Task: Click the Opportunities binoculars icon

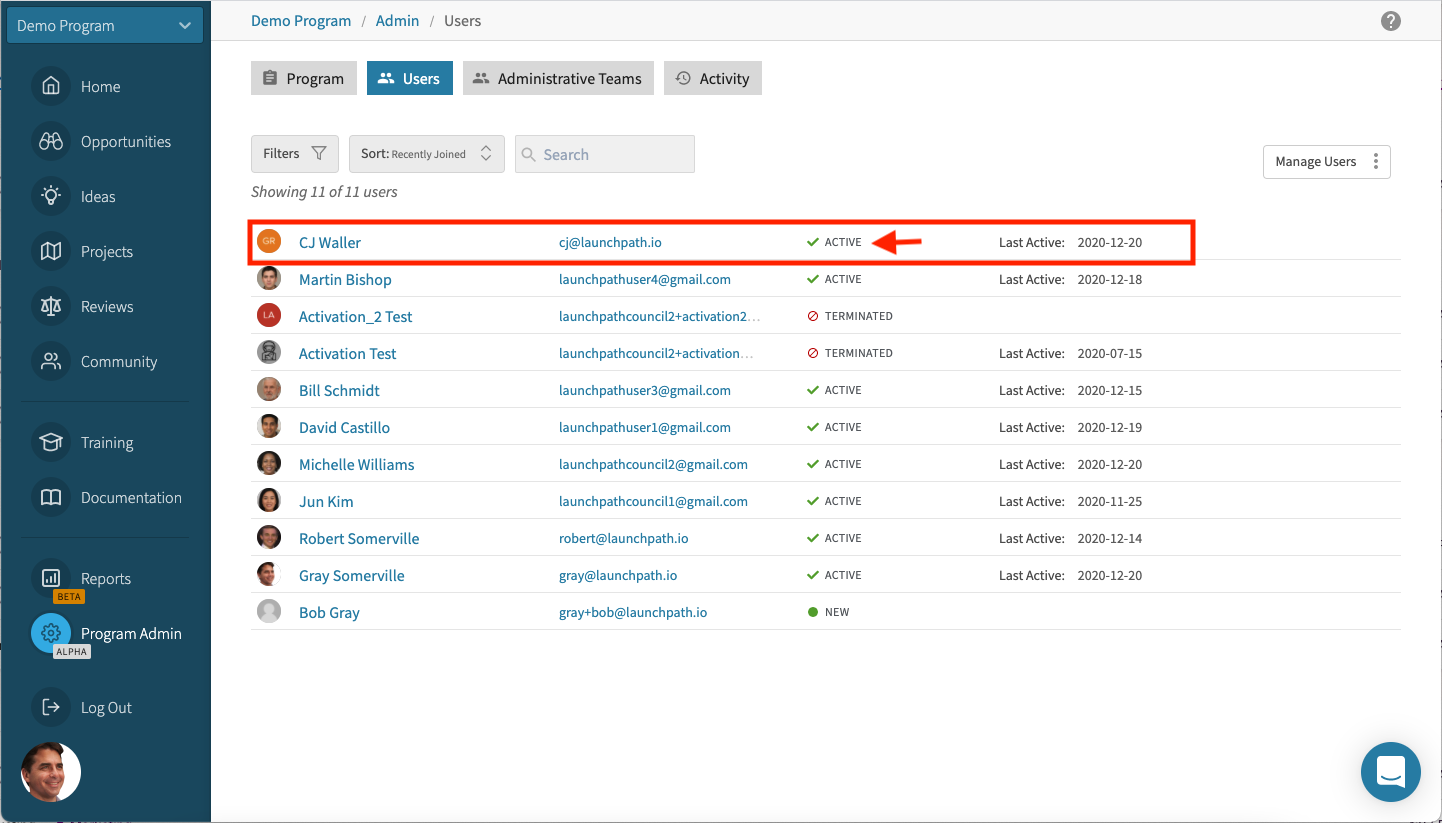Action: 51,141
